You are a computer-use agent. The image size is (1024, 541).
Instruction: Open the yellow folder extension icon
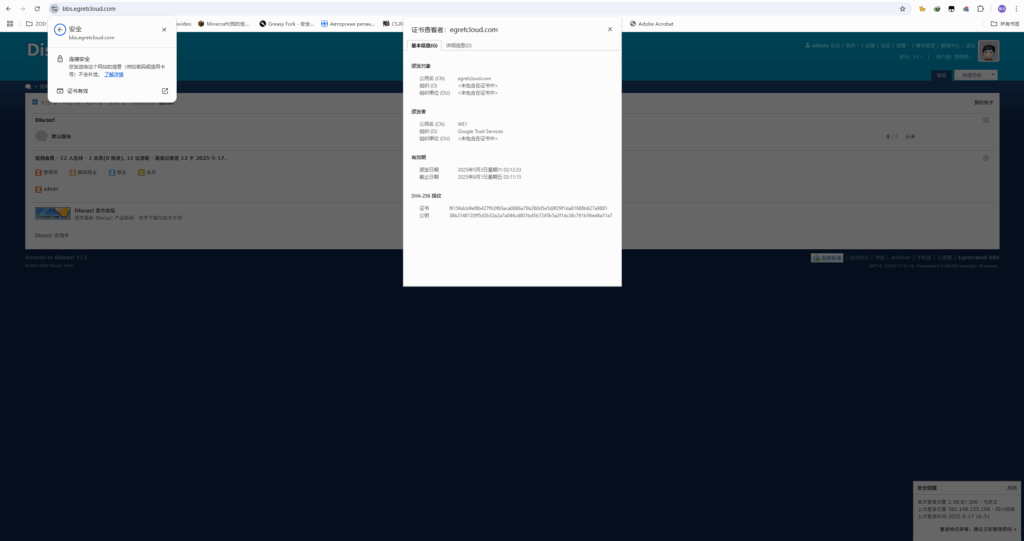[x=922, y=8]
